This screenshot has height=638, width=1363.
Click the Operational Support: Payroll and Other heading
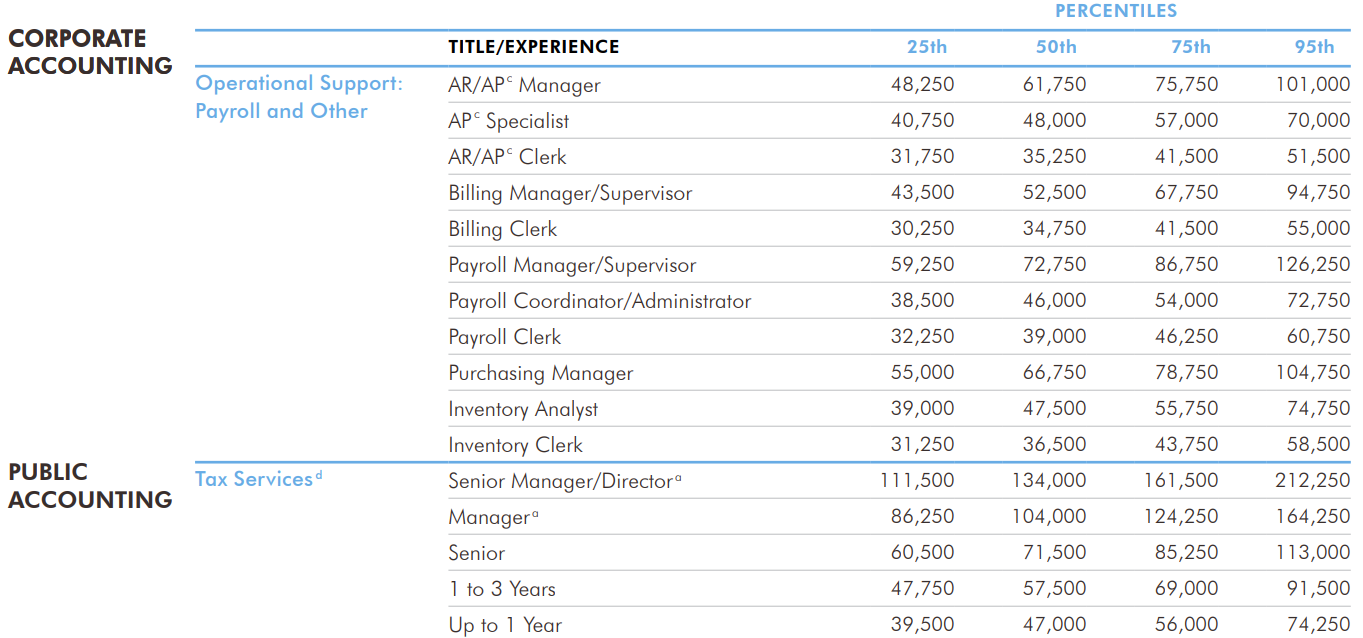[x=298, y=97]
